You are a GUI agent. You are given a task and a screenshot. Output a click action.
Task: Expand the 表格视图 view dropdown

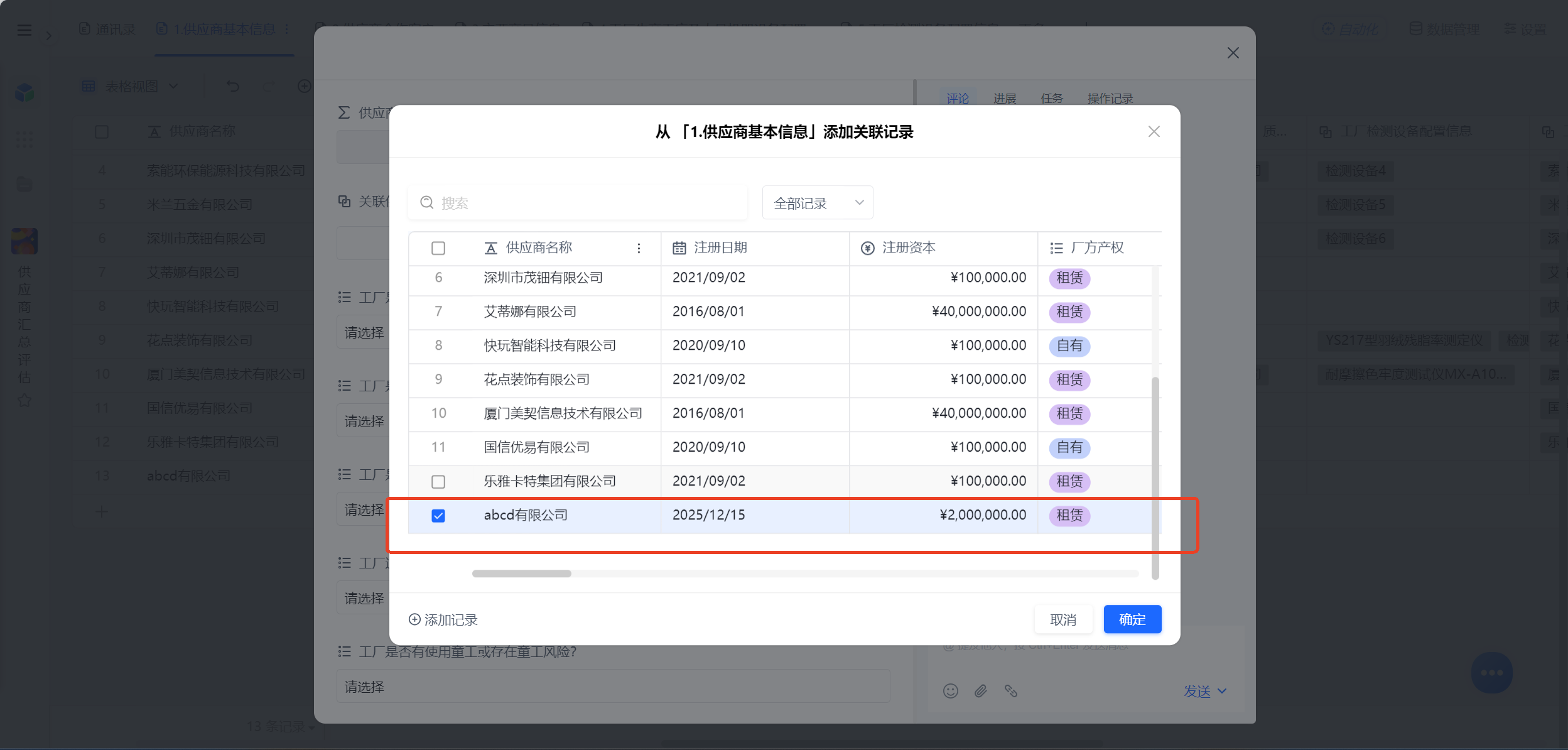pyautogui.click(x=173, y=86)
